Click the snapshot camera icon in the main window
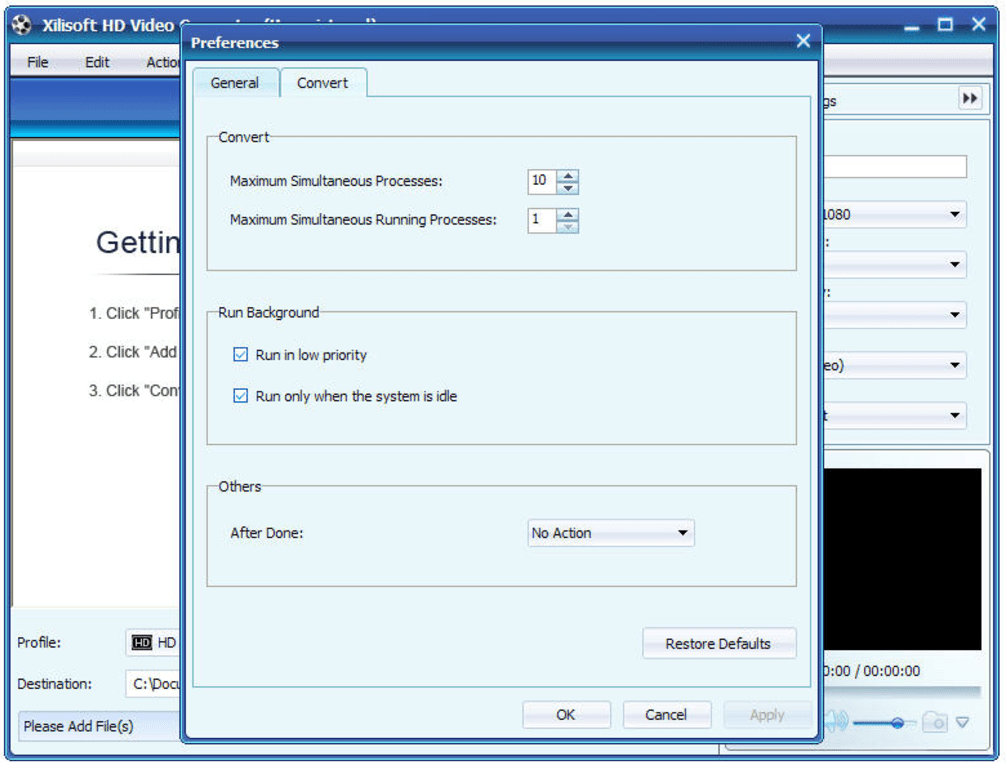1007x771 pixels. point(935,722)
